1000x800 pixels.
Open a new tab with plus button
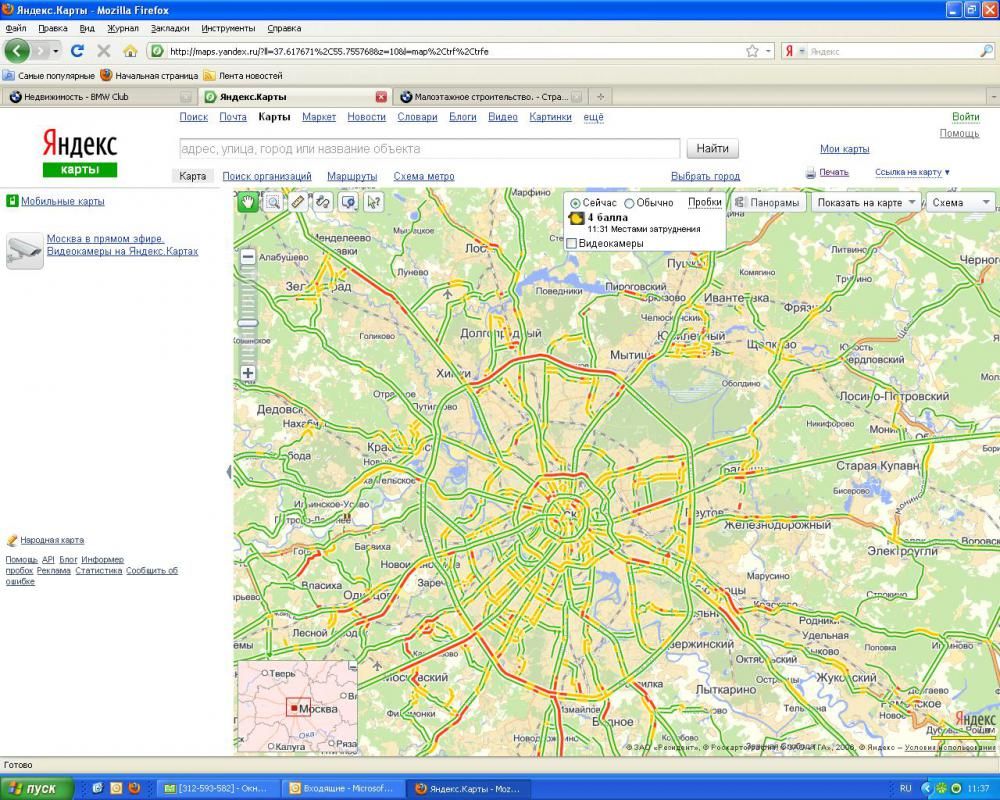click(x=600, y=96)
